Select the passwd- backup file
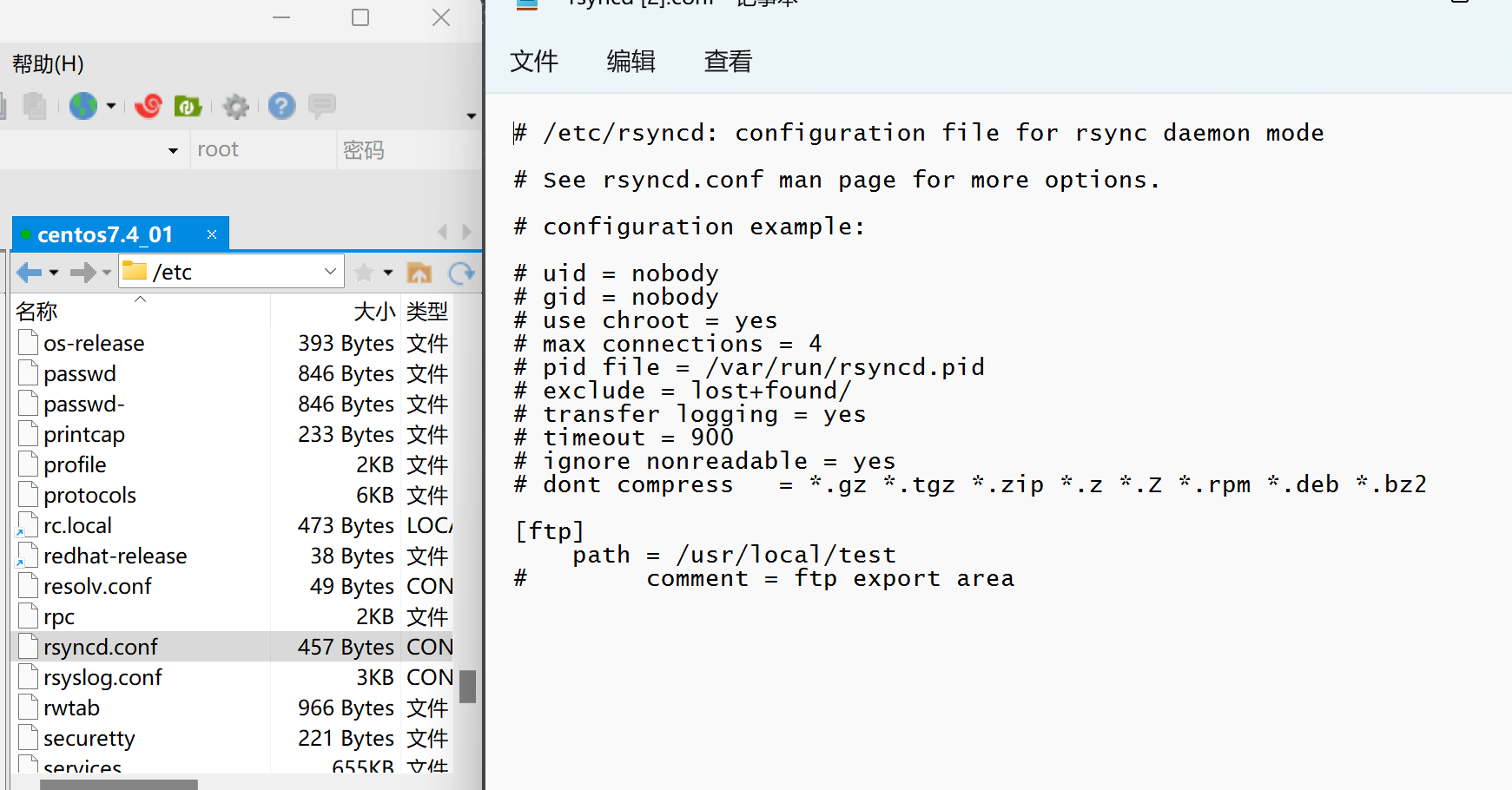This screenshot has height=790, width=1512. pyautogui.click(x=84, y=404)
